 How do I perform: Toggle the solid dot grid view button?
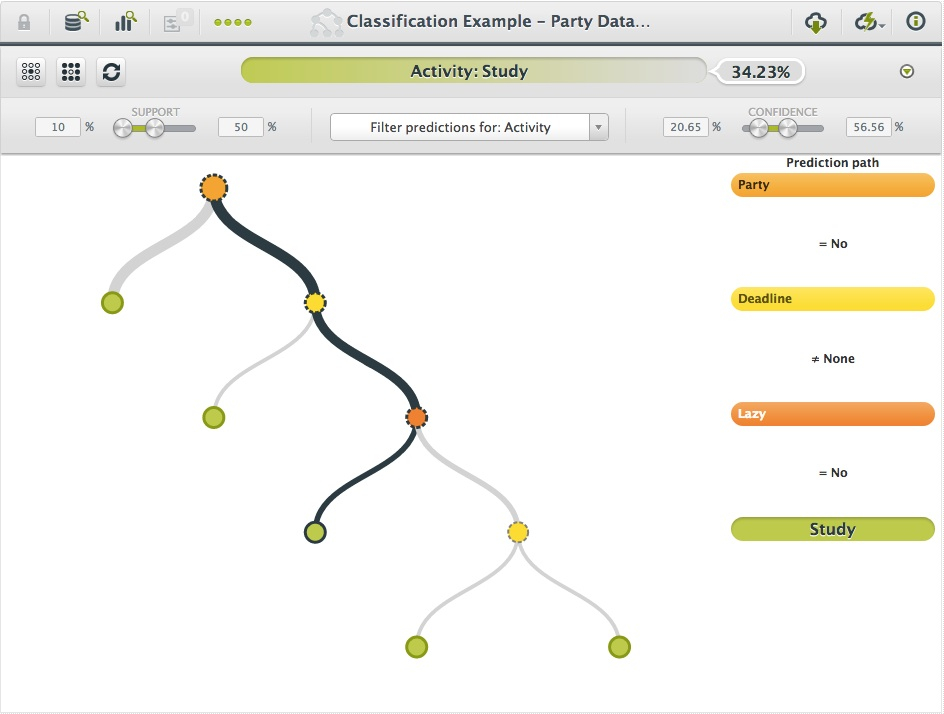click(71, 71)
